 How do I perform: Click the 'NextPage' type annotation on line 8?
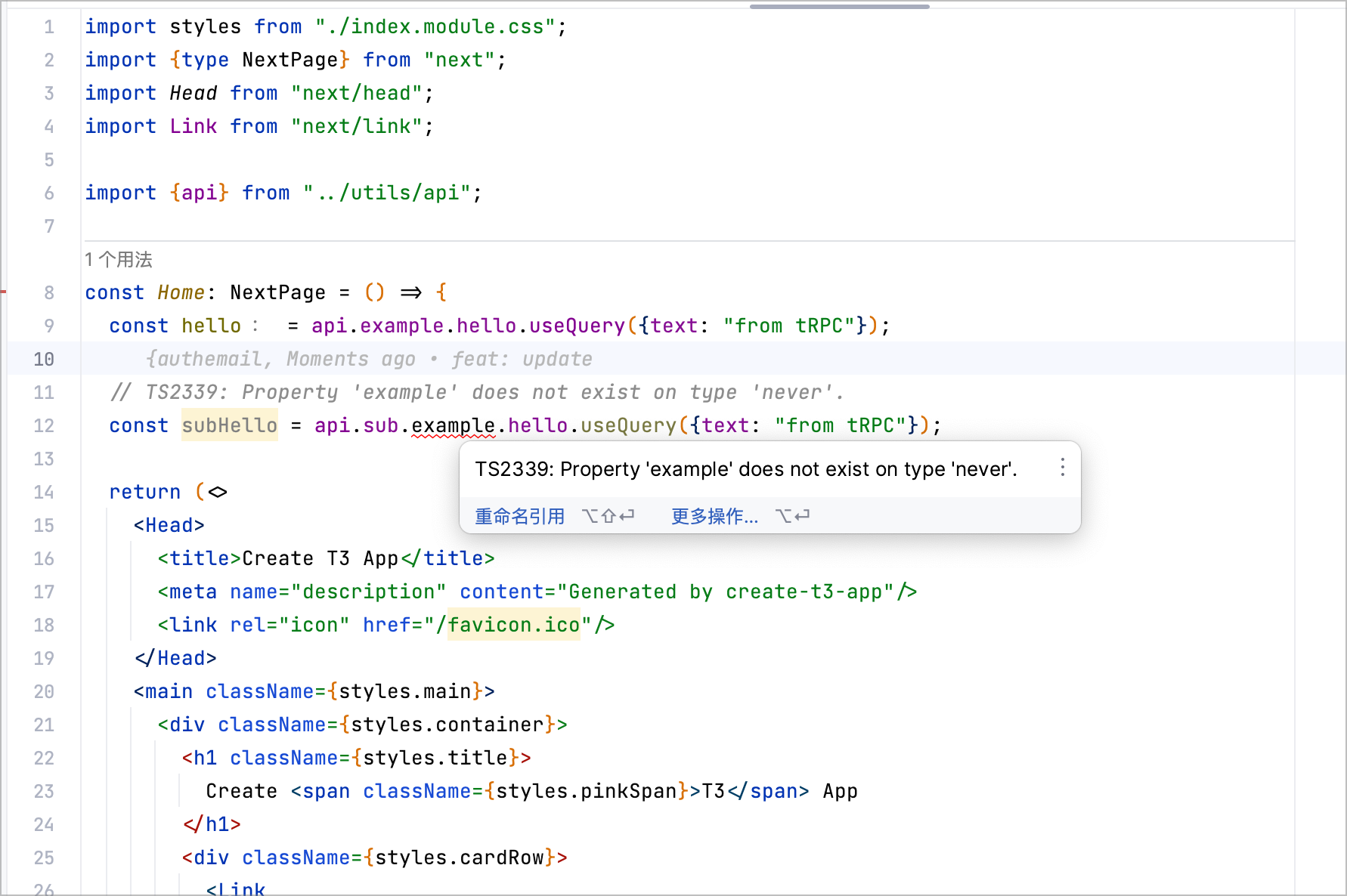(279, 292)
